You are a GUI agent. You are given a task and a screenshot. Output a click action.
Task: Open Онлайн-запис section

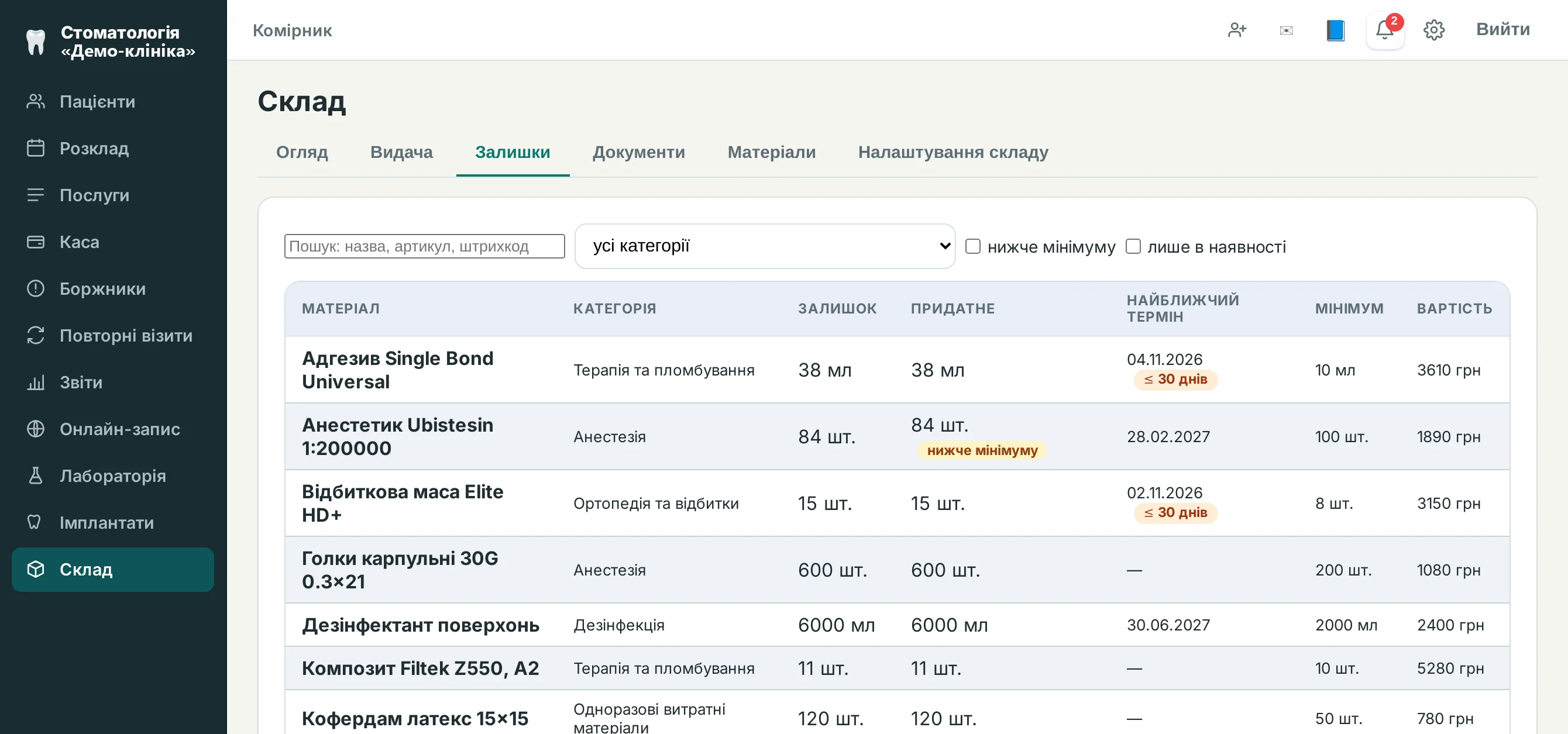112,430
